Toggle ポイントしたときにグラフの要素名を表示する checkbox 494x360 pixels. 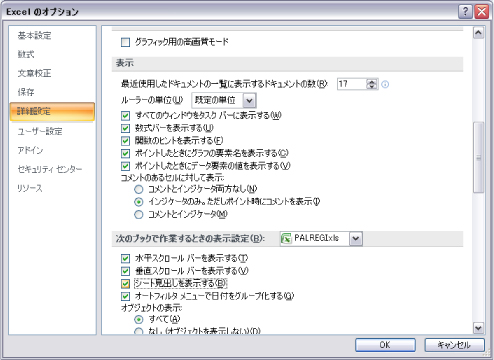tap(125, 153)
